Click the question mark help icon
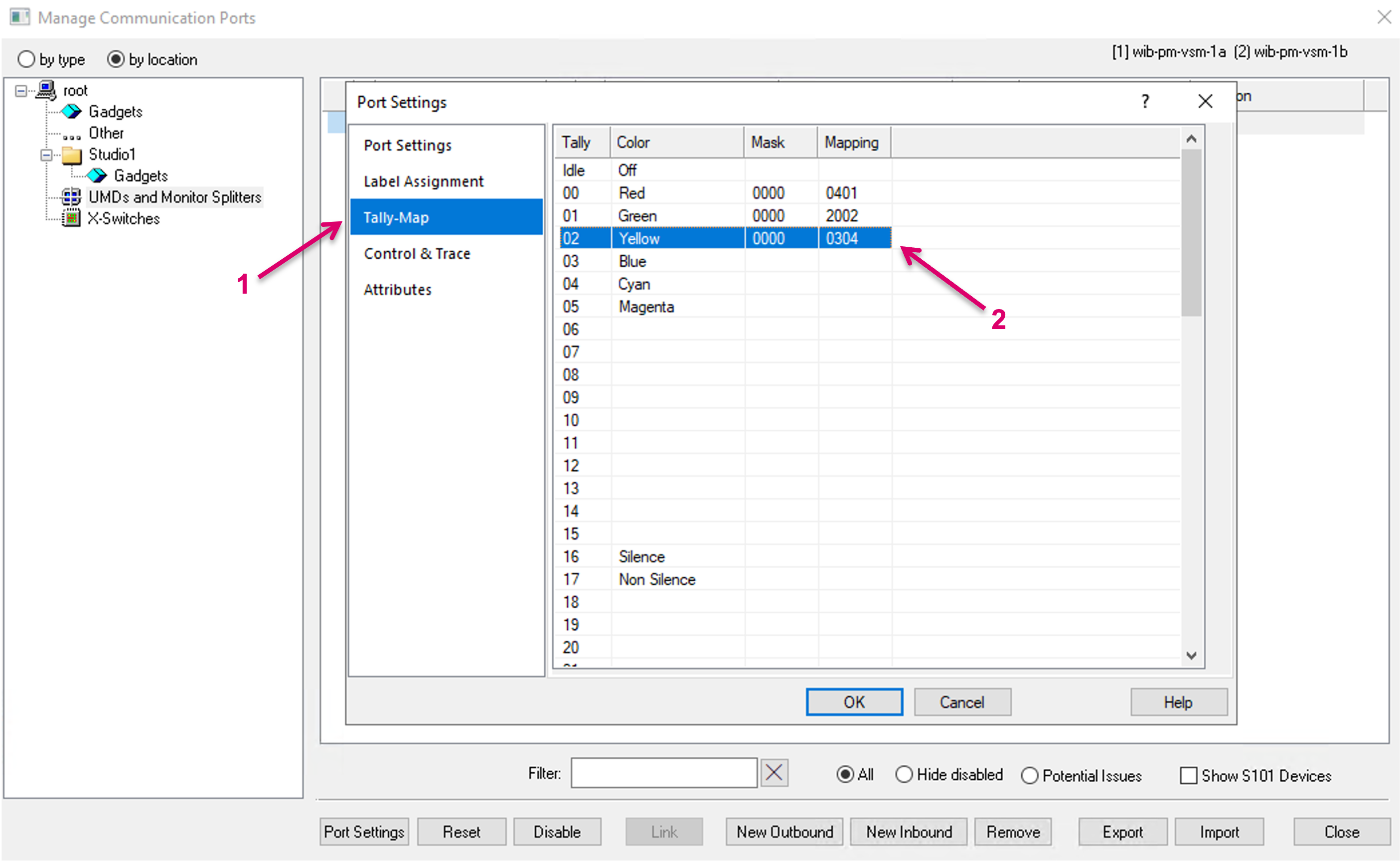1400x861 pixels. (1144, 102)
